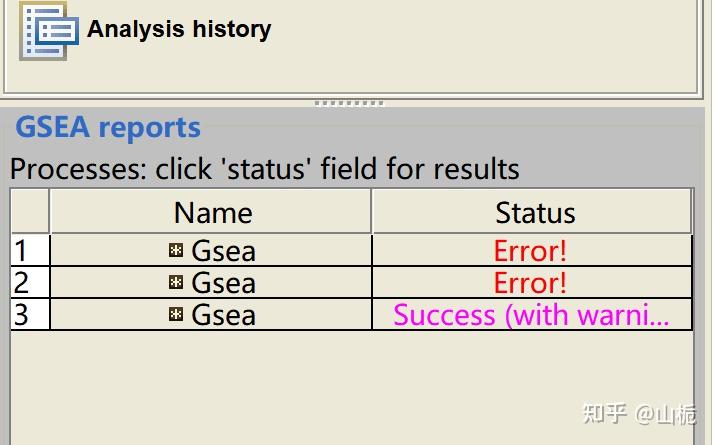The image size is (715, 445).
Task: Open the Error! status in row 1
Action: (x=530, y=250)
